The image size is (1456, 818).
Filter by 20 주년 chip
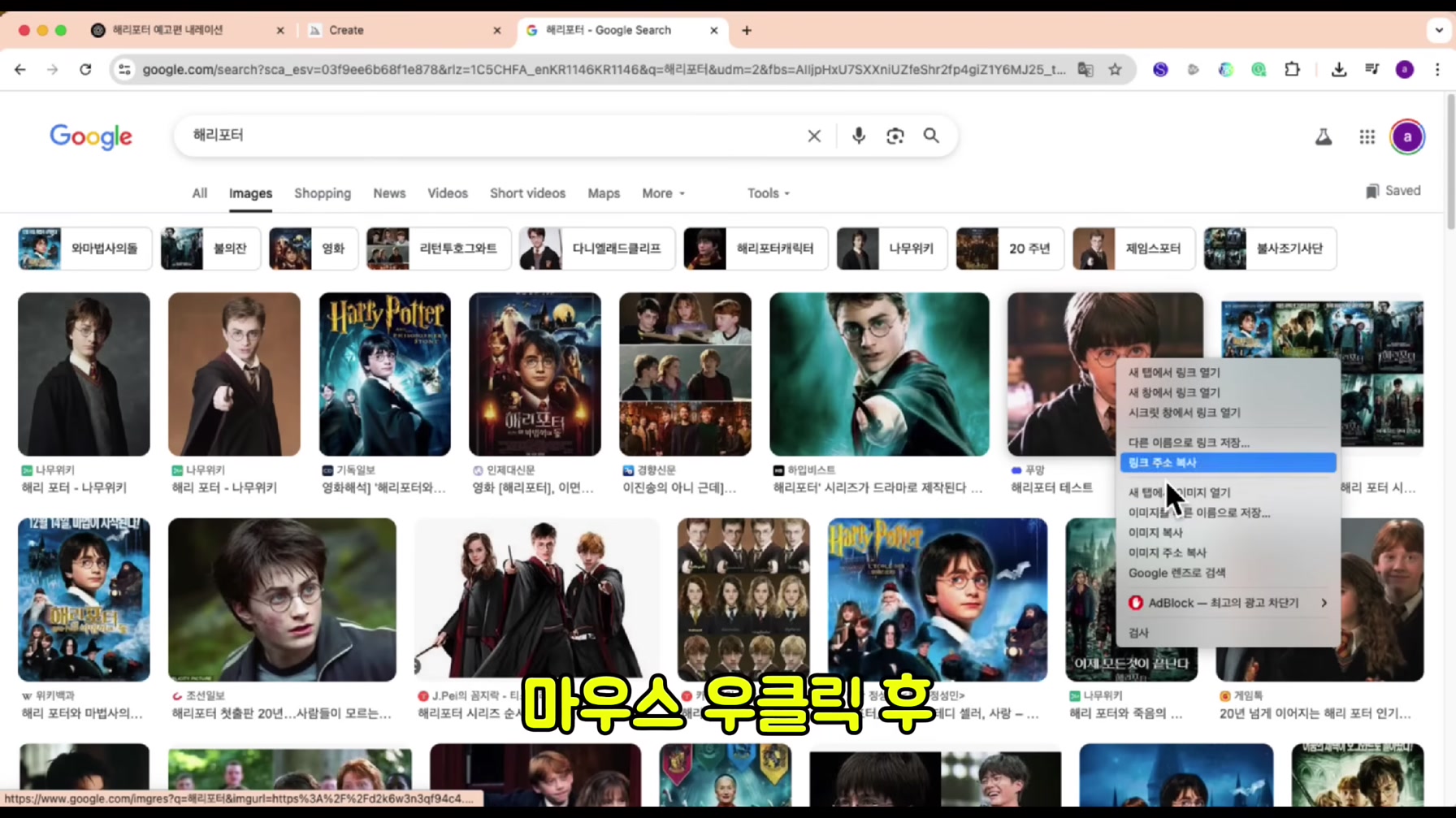point(1010,249)
